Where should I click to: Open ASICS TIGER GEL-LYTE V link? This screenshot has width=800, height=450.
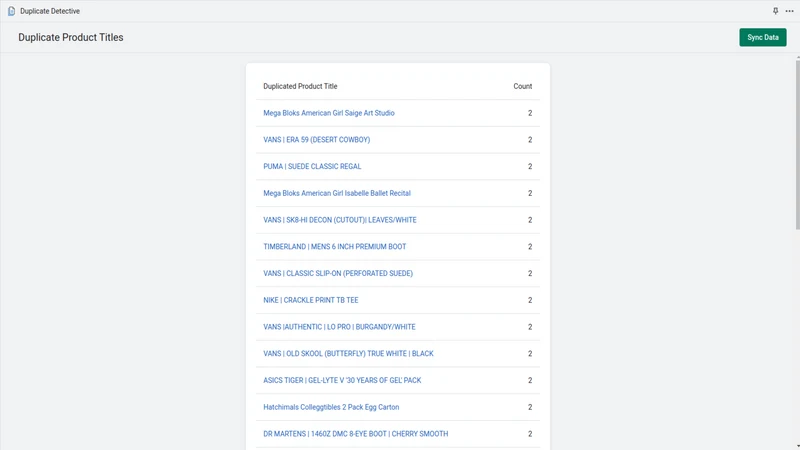click(342, 380)
